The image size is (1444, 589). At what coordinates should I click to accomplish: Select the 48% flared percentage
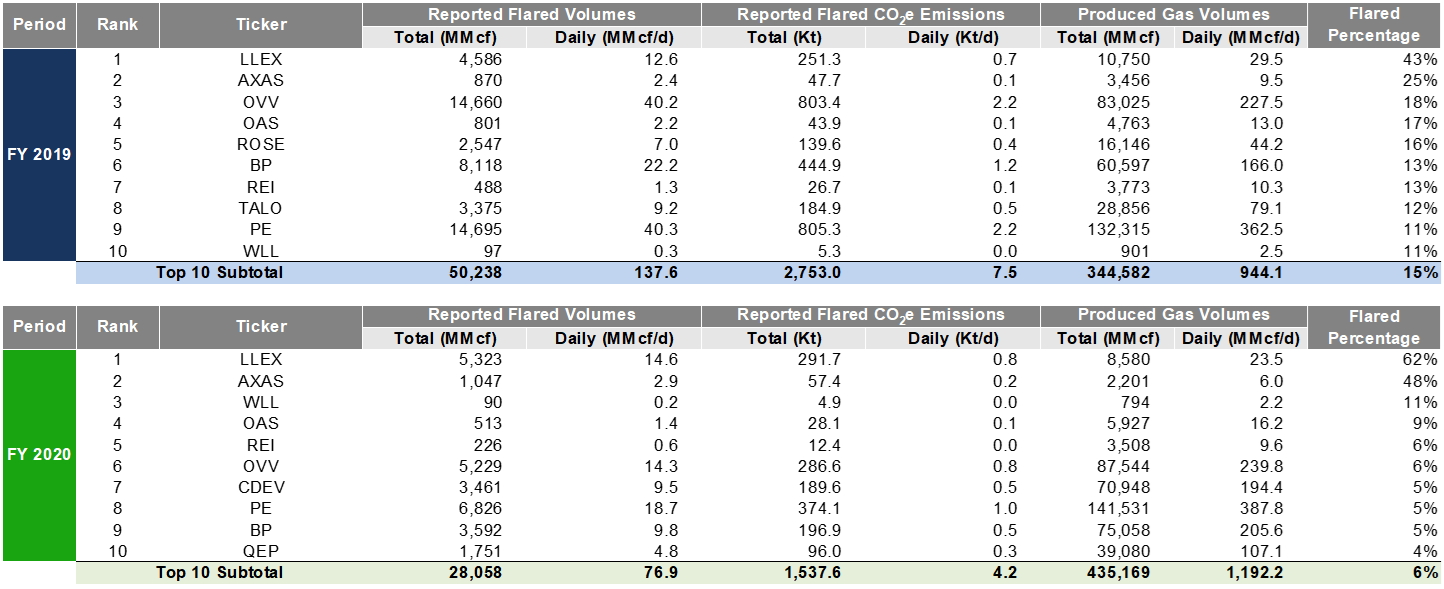(x=1422, y=381)
